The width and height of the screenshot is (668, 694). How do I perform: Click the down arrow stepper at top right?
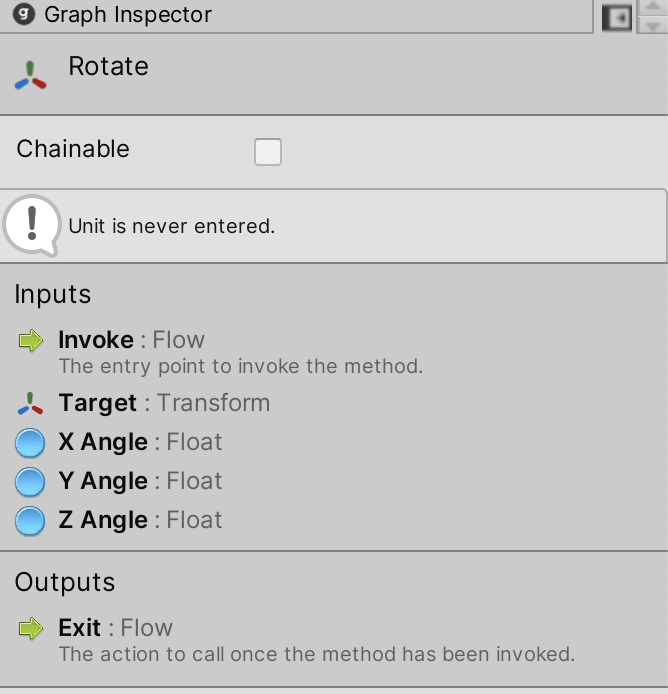tap(652, 25)
